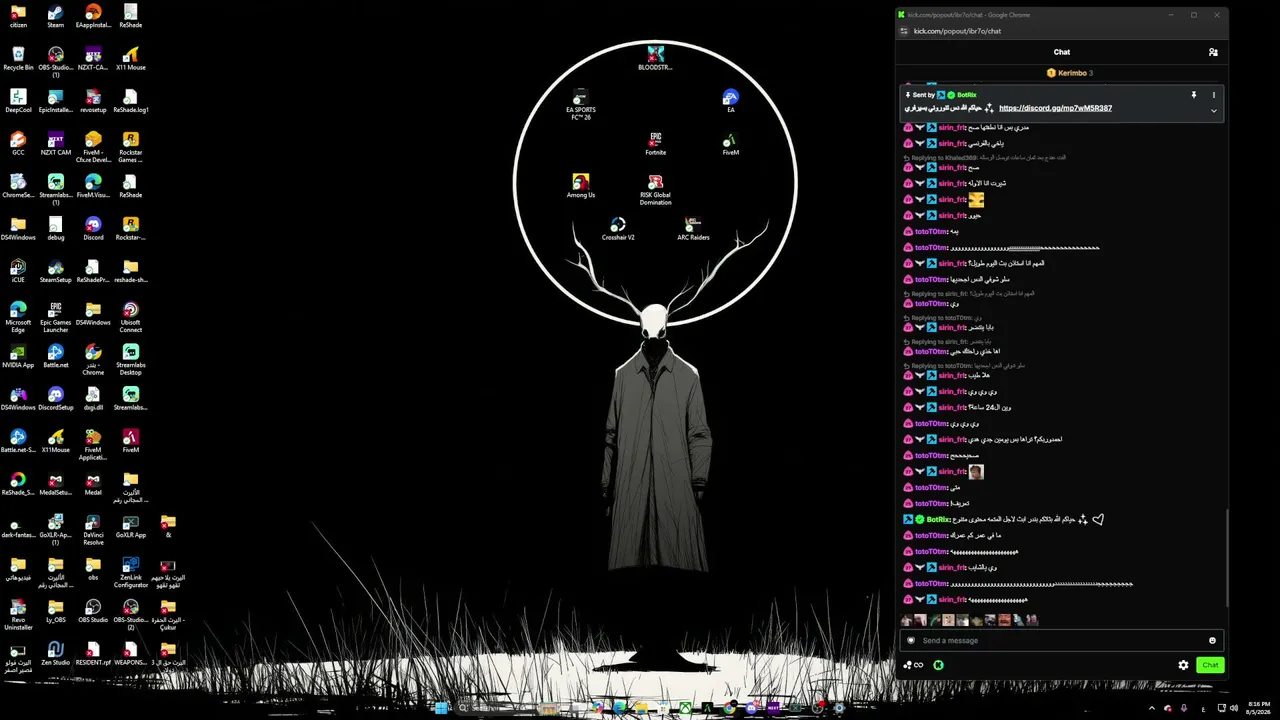
Task: Select Revo Uninstaller shortcut
Action: tap(18, 615)
